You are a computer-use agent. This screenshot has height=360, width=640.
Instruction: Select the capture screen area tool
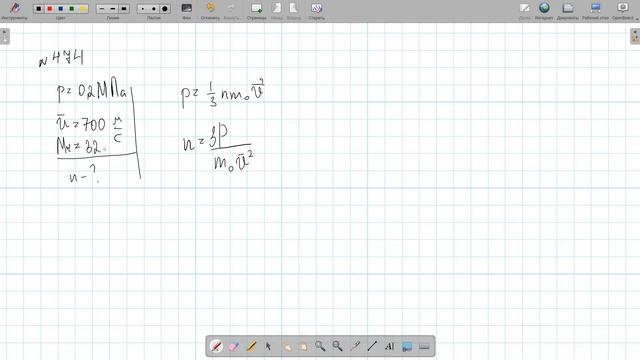[407, 347]
